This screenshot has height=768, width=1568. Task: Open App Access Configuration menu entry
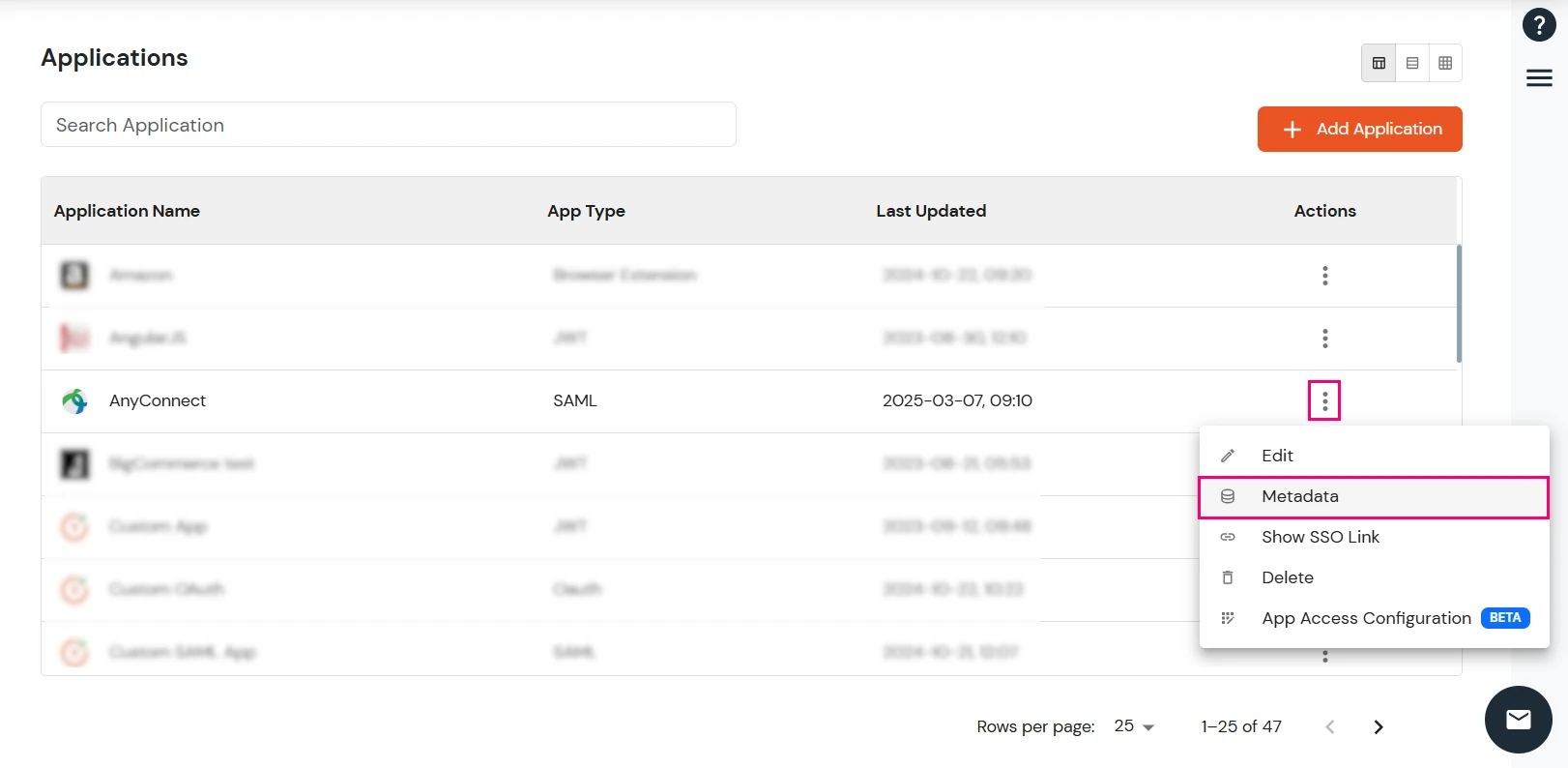pos(1374,618)
